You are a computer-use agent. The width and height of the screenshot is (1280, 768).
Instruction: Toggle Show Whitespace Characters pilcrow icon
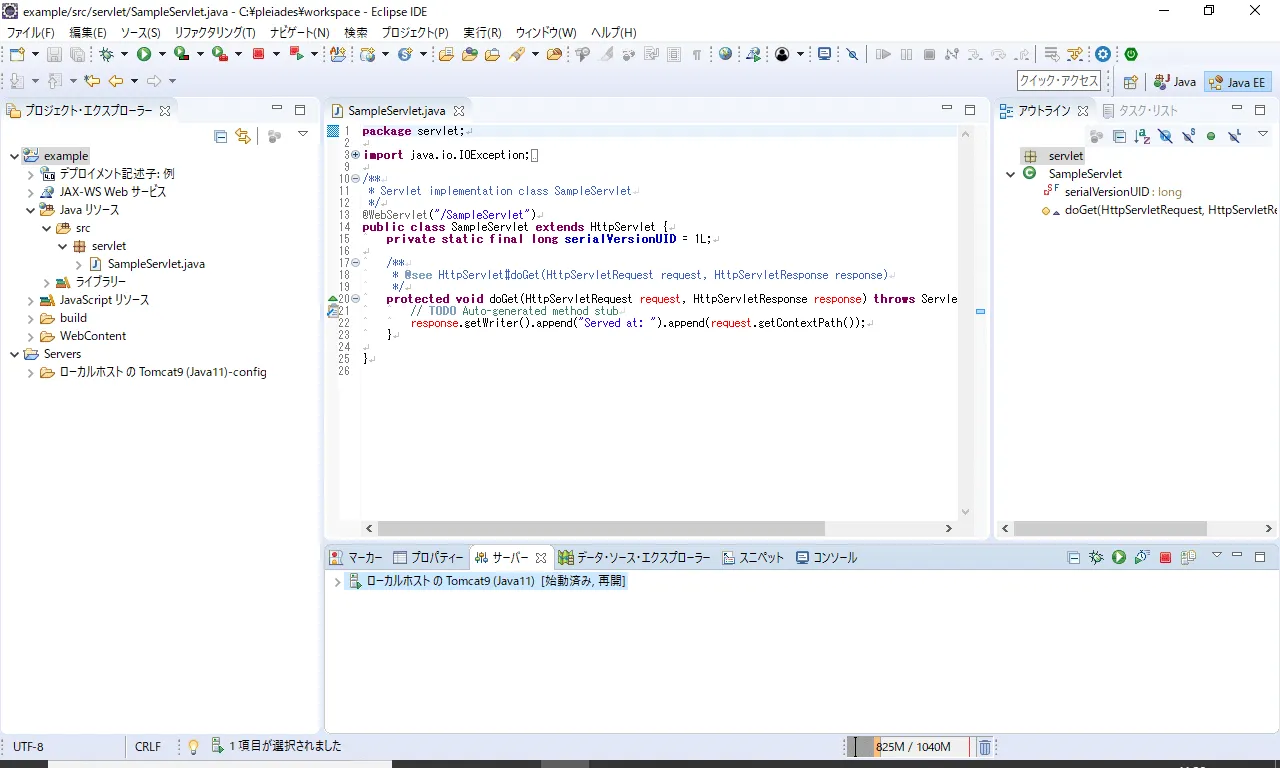coord(697,54)
